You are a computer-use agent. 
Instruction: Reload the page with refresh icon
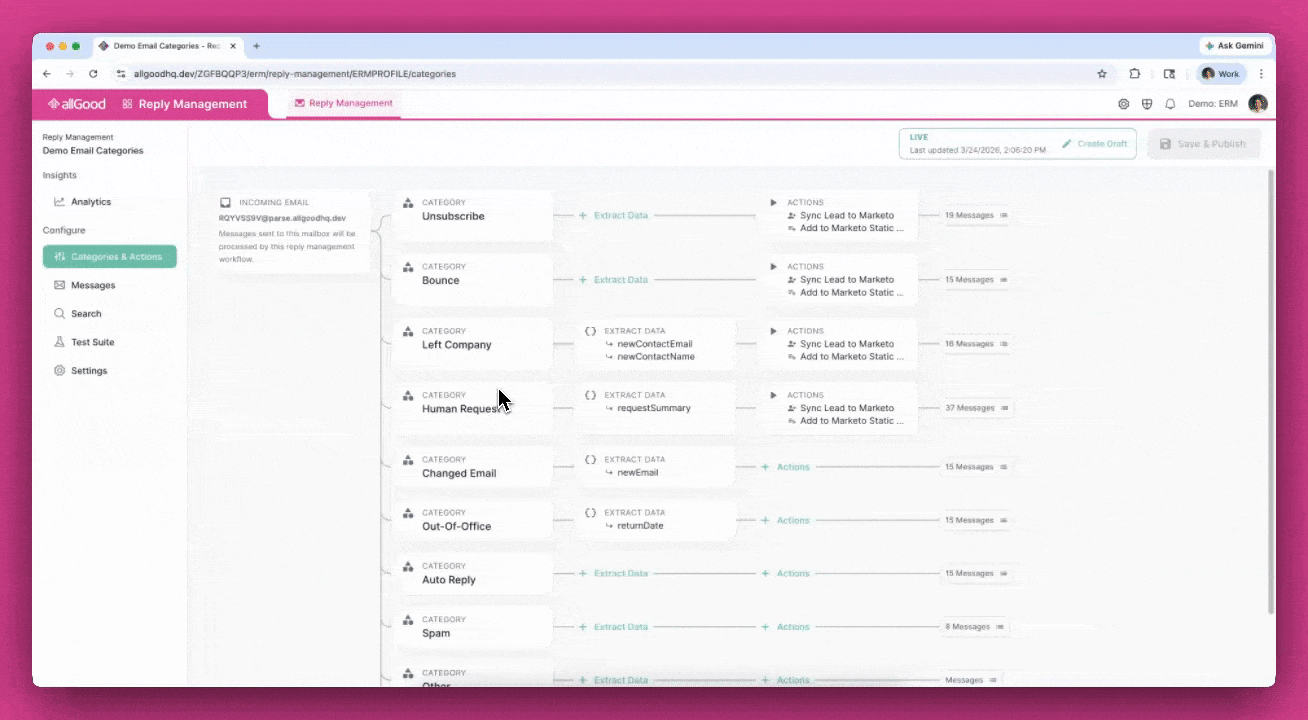tap(93, 74)
